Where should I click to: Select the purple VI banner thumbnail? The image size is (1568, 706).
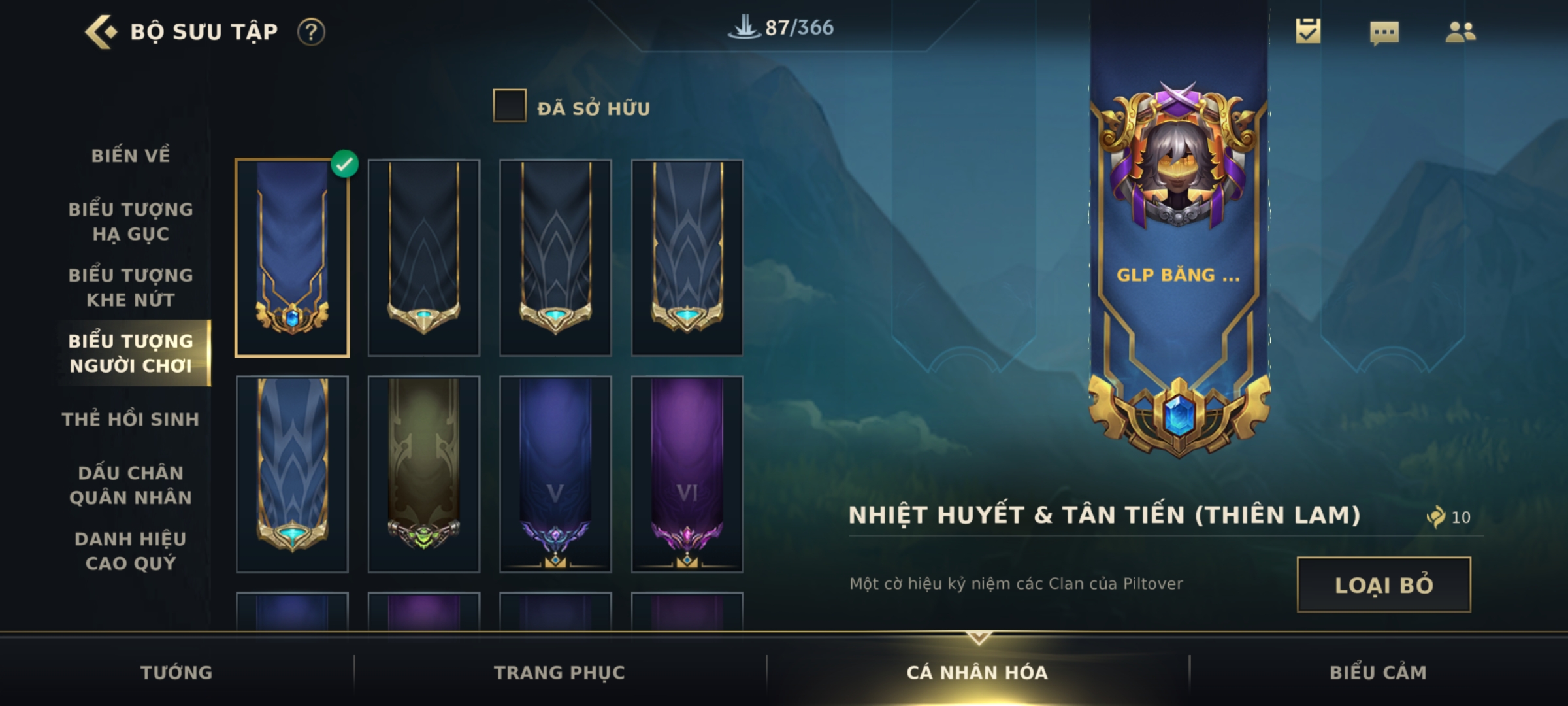pyautogui.click(x=687, y=474)
